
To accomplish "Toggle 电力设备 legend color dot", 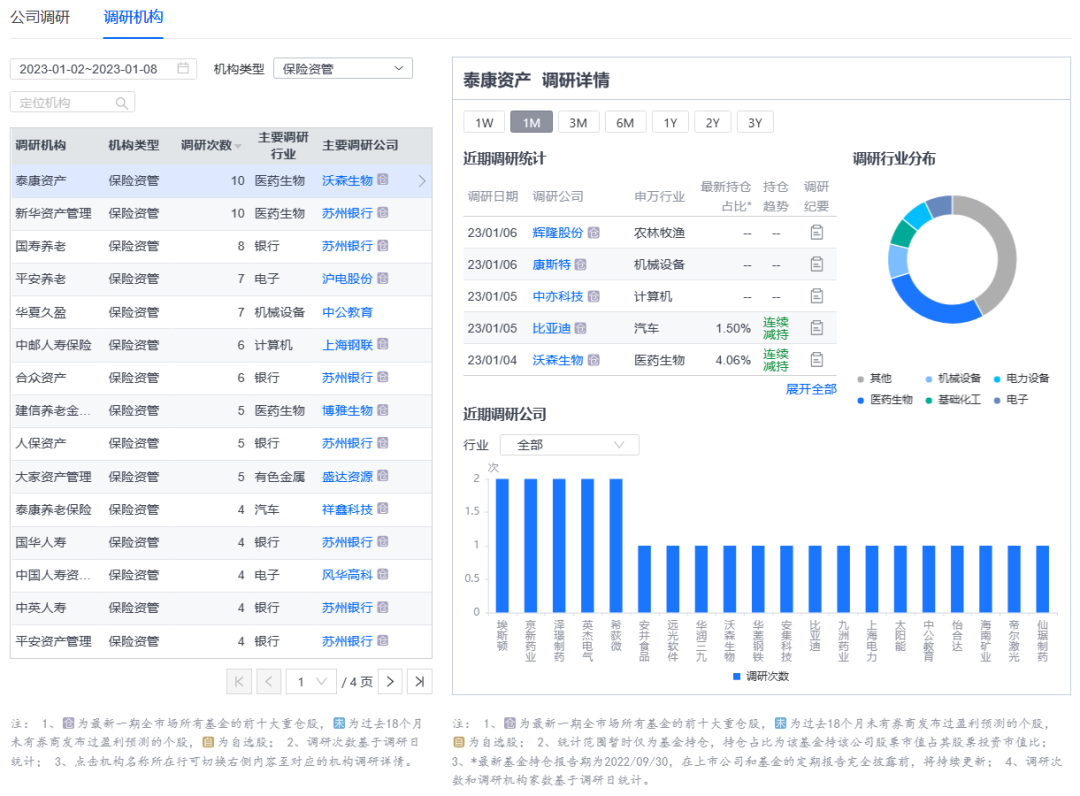I will click(x=997, y=379).
